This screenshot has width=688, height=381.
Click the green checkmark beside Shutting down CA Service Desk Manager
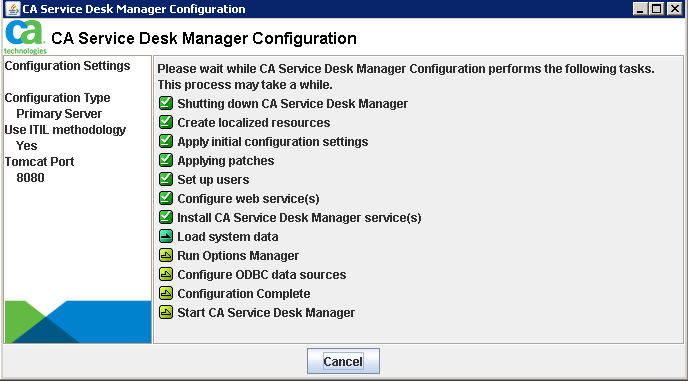[165, 104]
